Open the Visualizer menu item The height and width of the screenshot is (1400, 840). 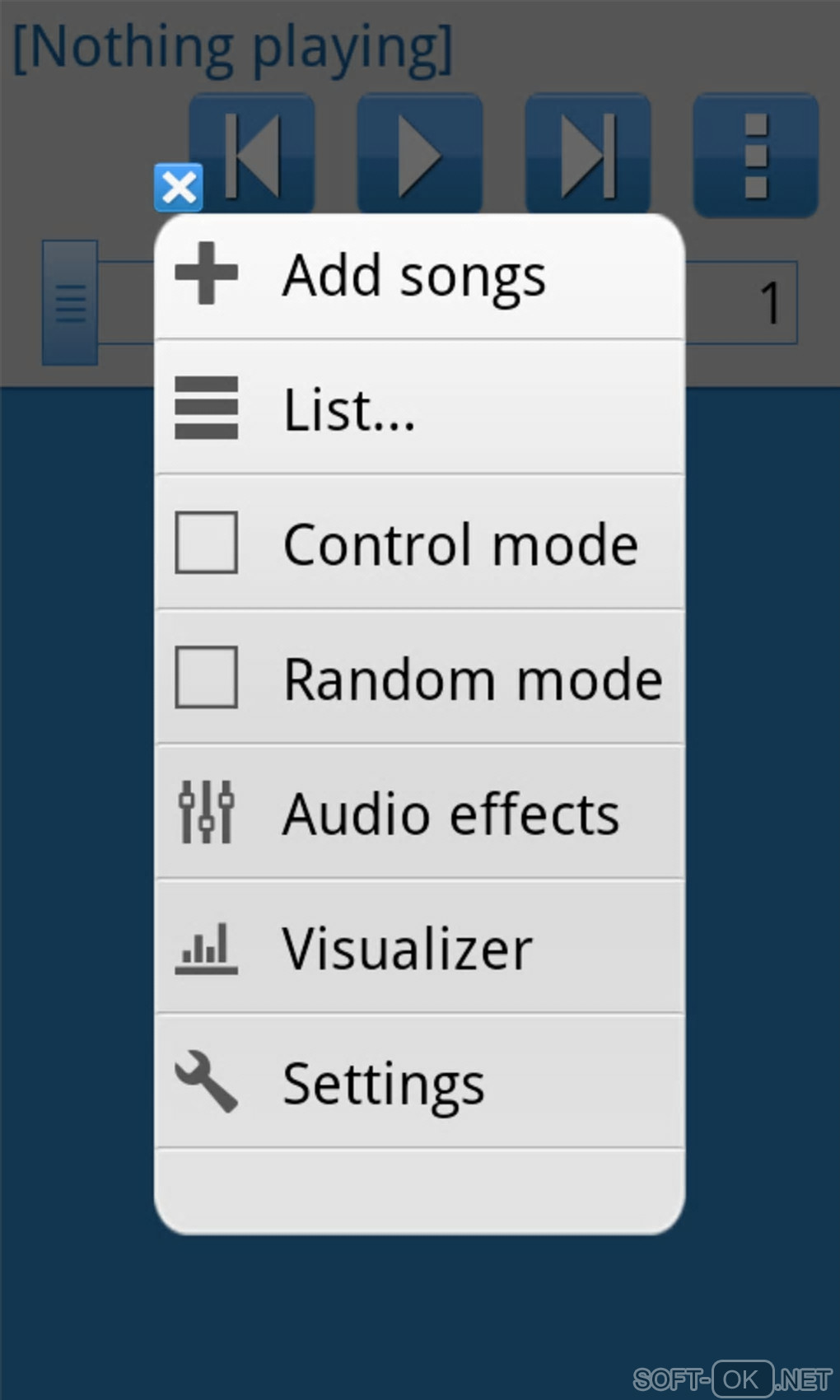tap(408, 949)
